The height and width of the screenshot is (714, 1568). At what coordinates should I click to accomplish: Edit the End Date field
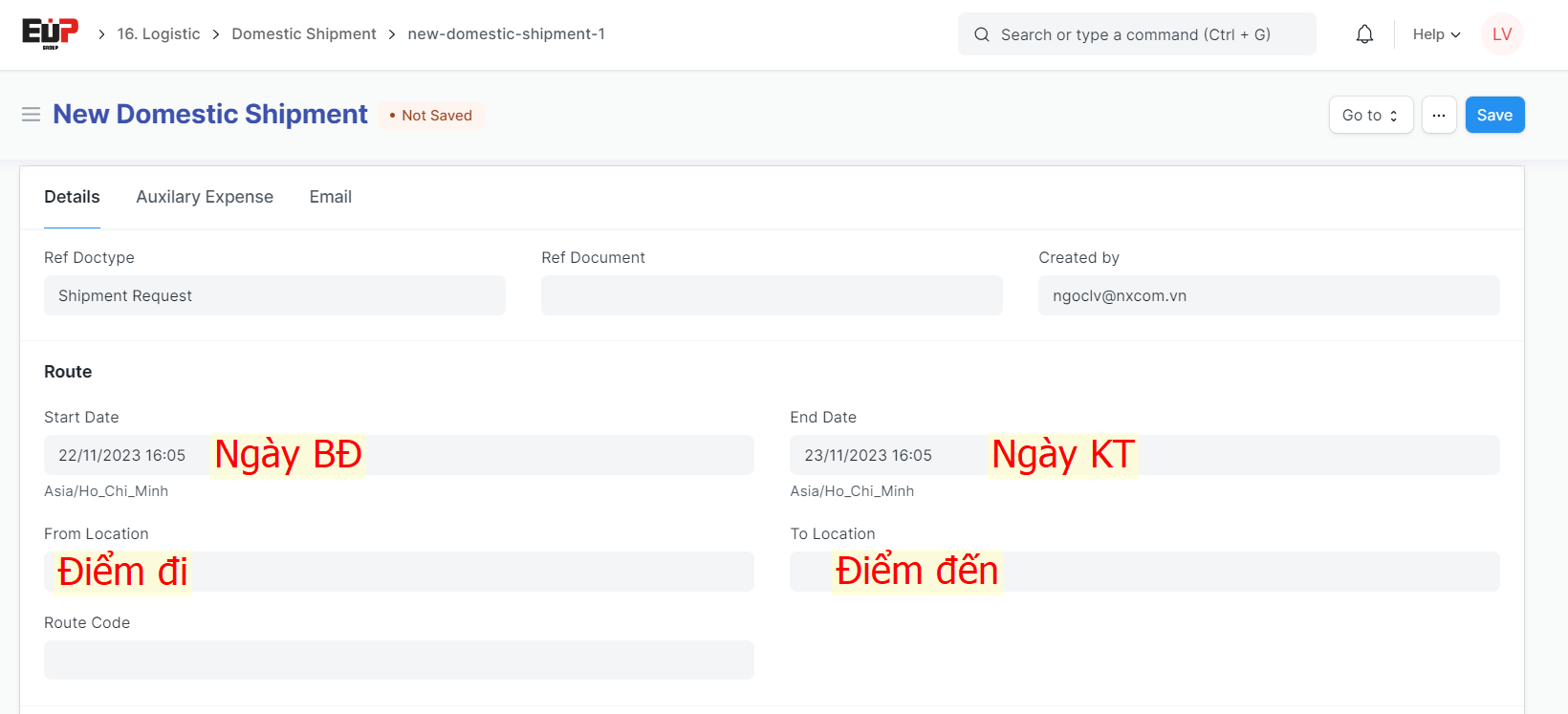point(1243,455)
